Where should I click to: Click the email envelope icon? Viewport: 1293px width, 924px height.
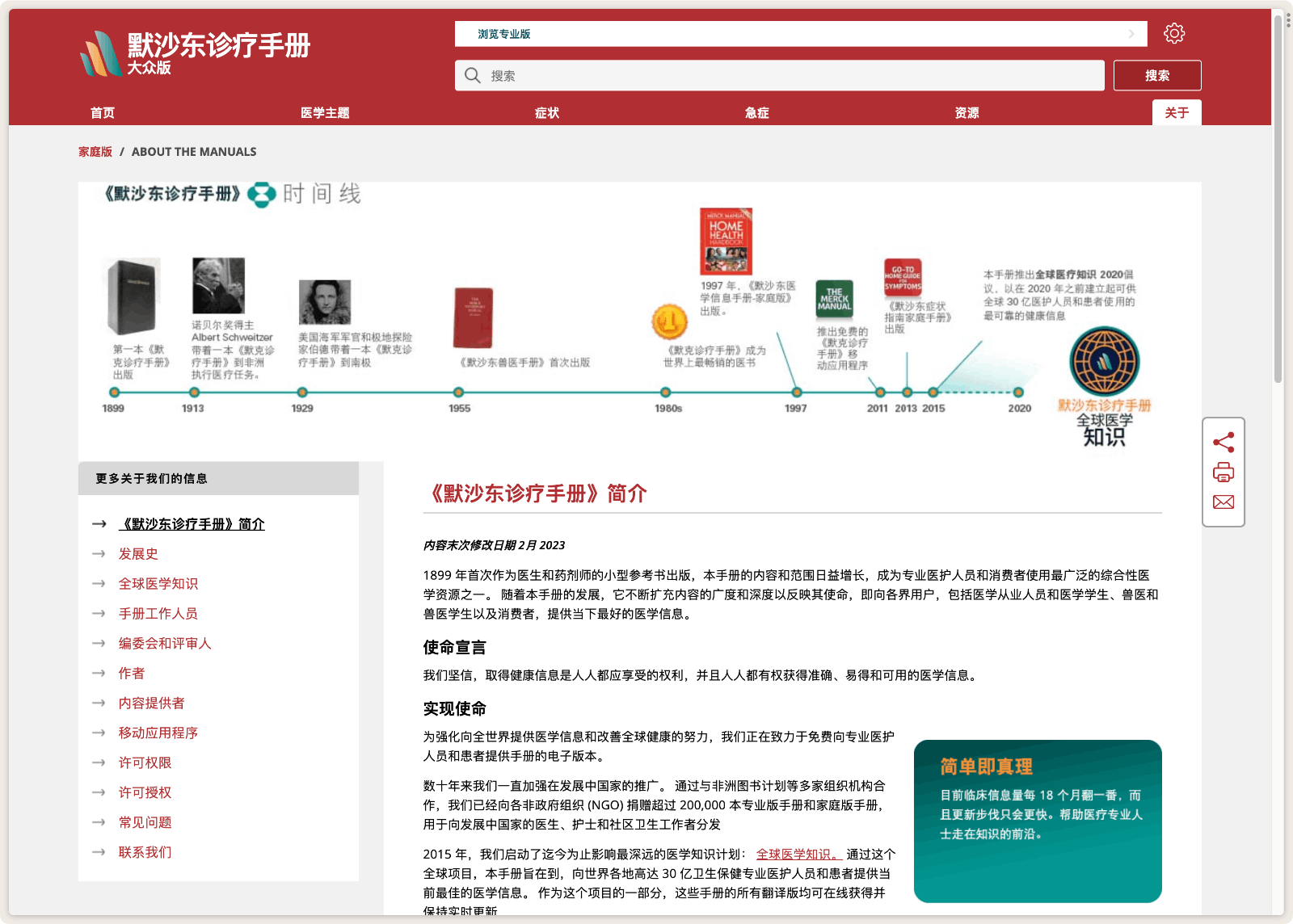pos(1224,502)
